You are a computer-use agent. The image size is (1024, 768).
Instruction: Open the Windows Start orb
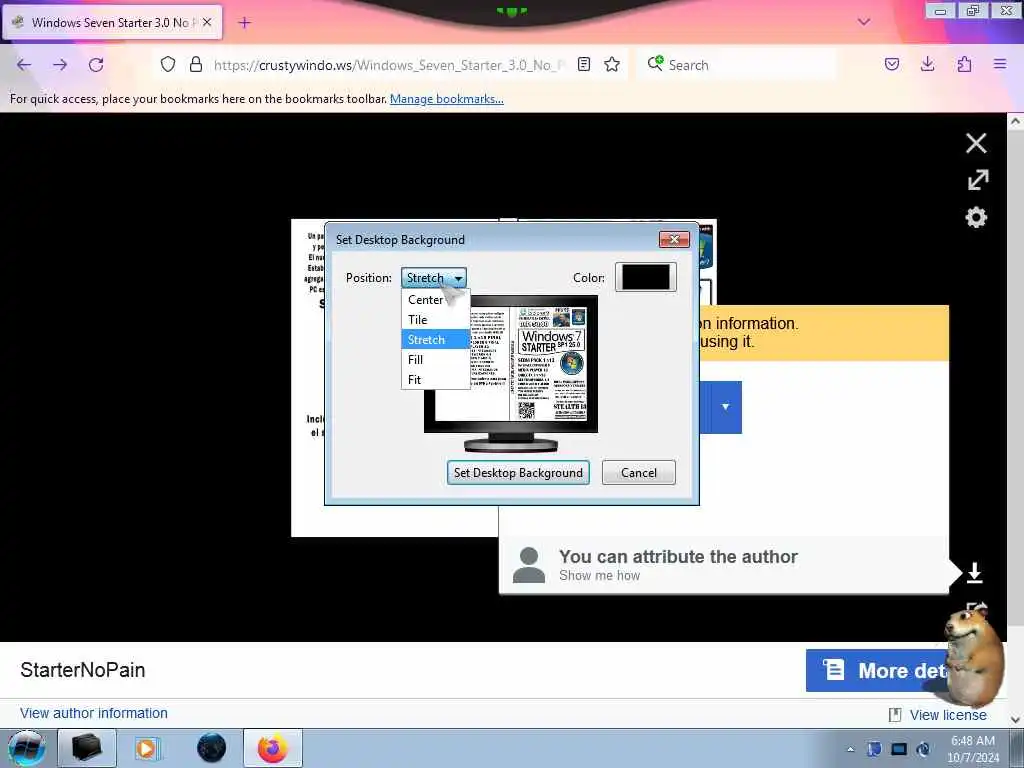click(27, 748)
